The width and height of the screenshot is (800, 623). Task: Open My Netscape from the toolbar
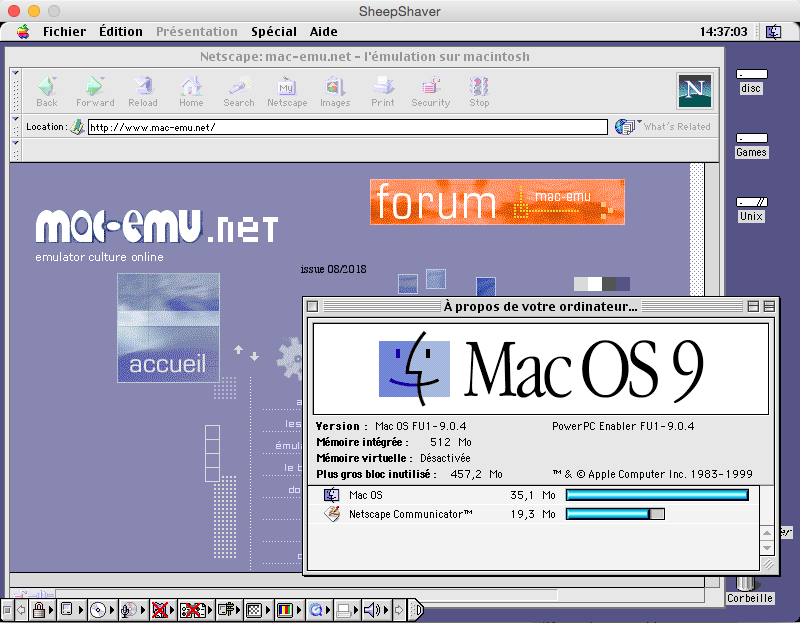[x=287, y=92]
